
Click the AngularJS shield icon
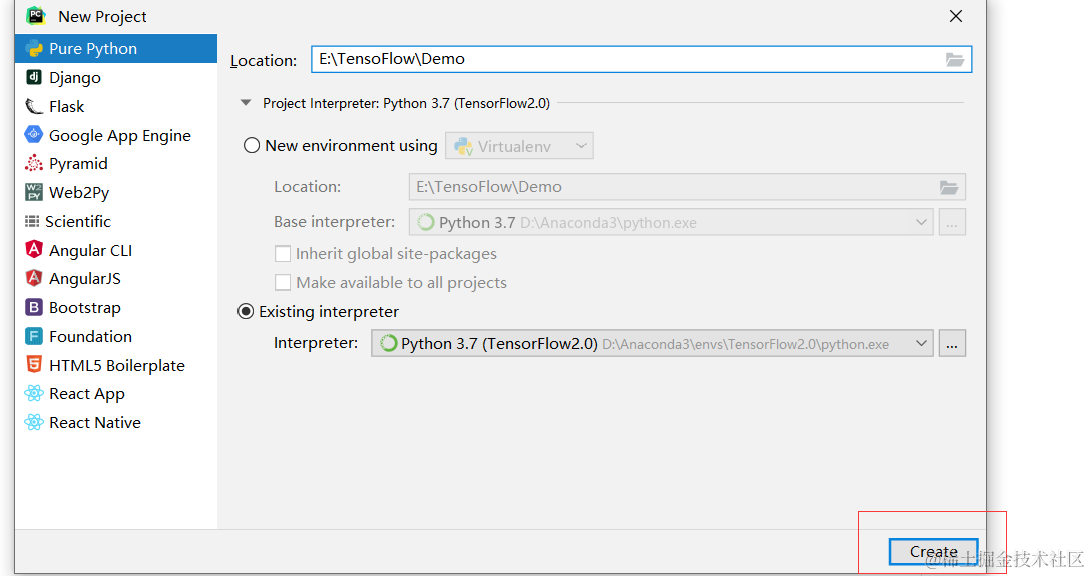click(33, 278)
